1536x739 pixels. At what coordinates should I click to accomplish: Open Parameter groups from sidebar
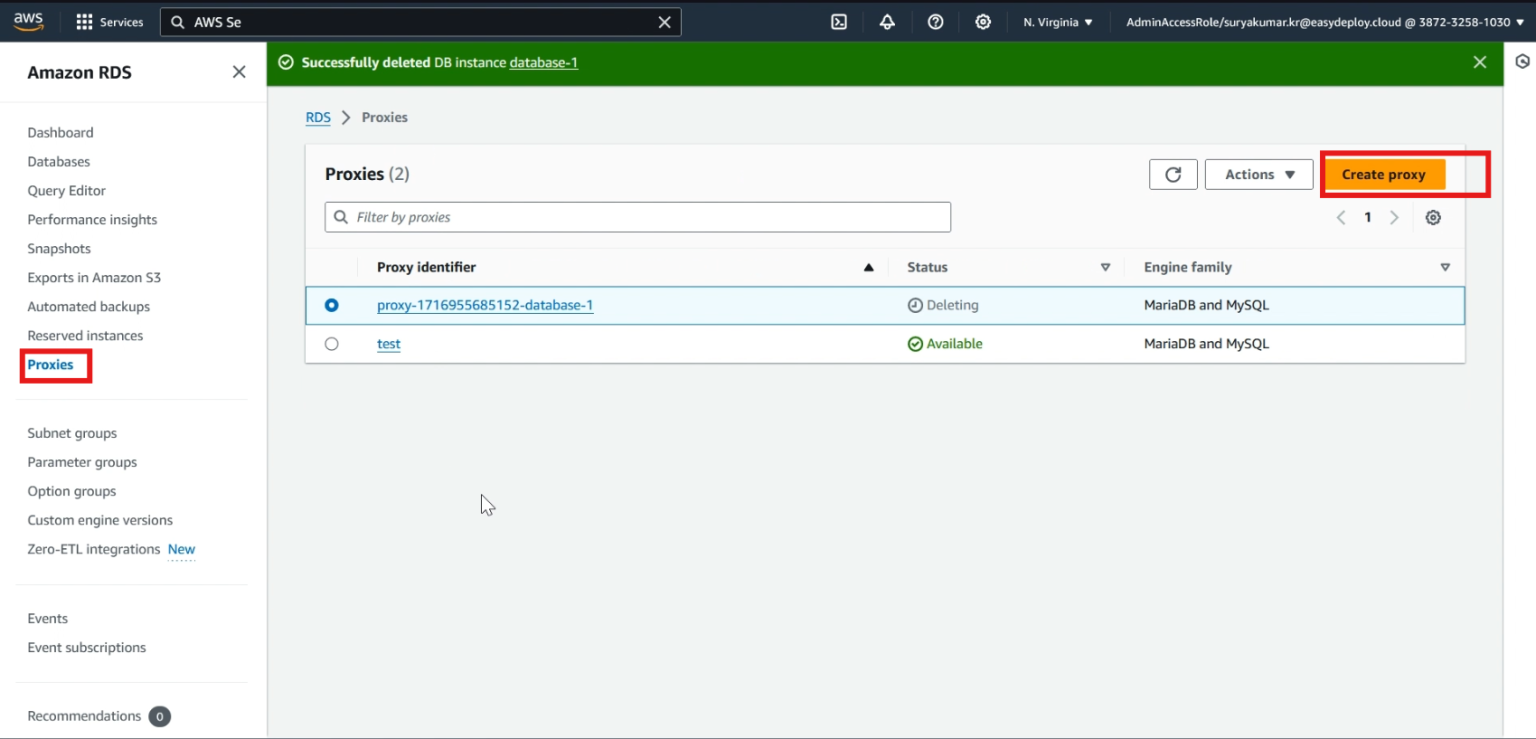(x=82, y=461)
